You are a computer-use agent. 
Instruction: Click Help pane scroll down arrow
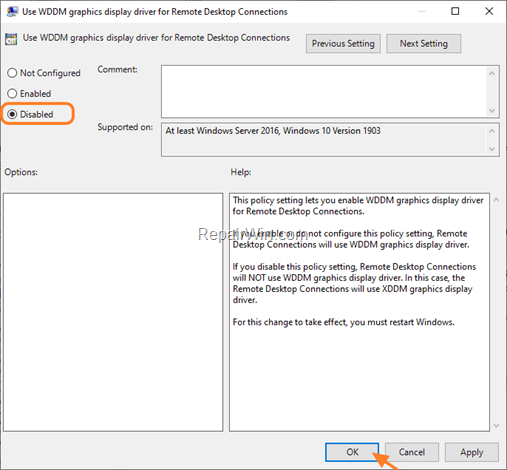pyautogui.click(x=496, y=425)
